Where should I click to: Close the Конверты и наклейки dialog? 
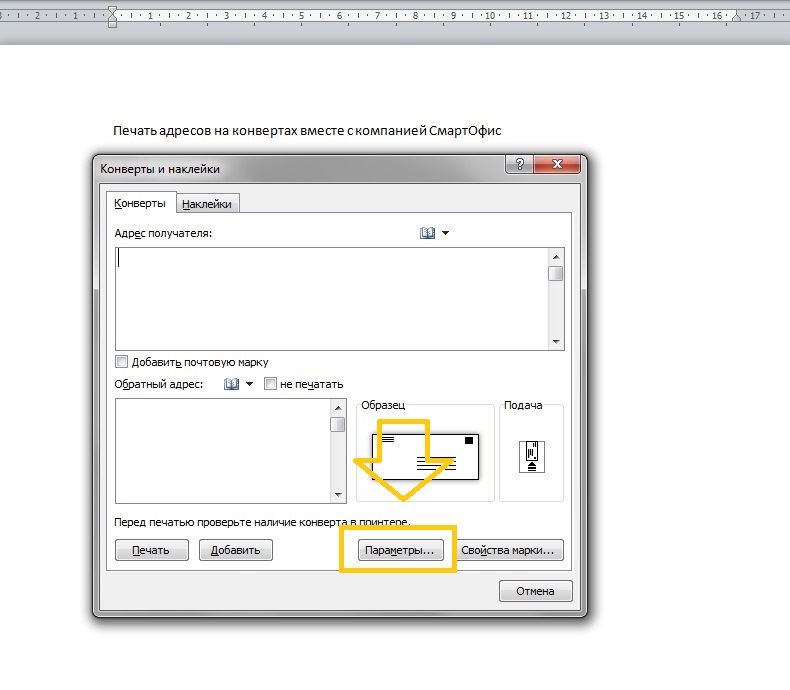(558, 166)
